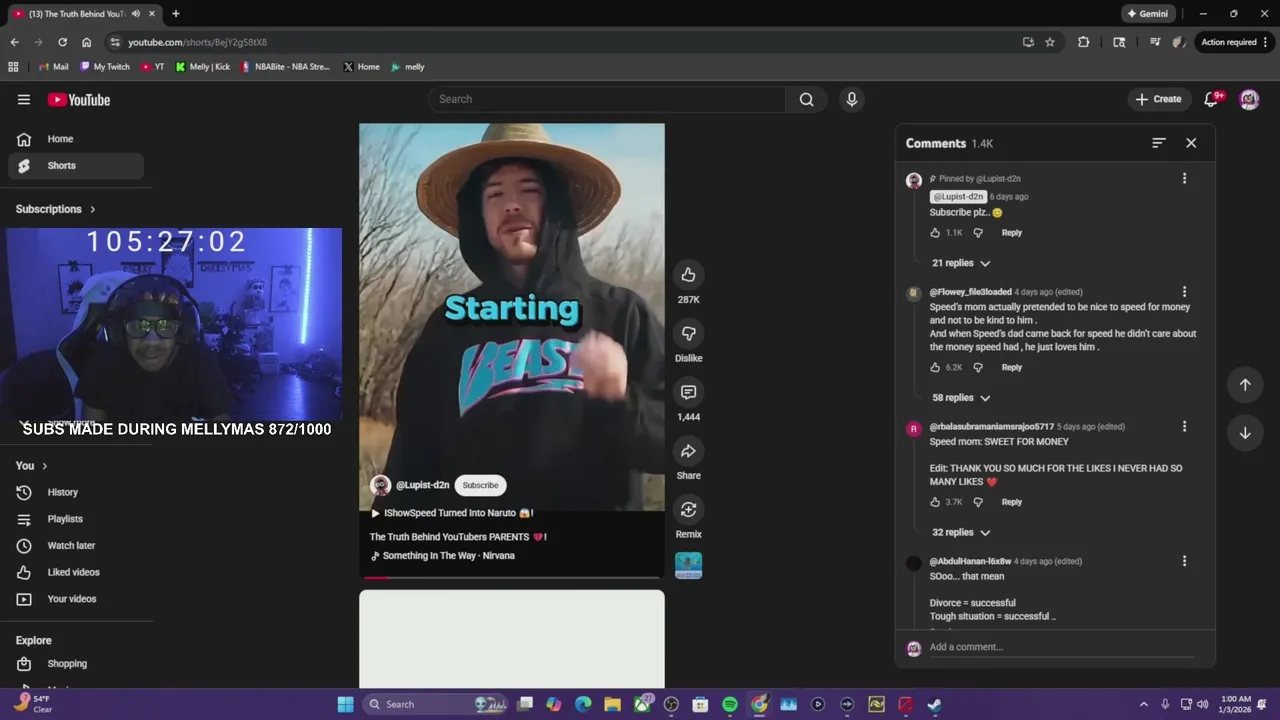Viewport: 1280px width, 720px height.
Task: Reply to 'SWEET FOR MONEY' comment
Action: click(x=1012, y=502)
